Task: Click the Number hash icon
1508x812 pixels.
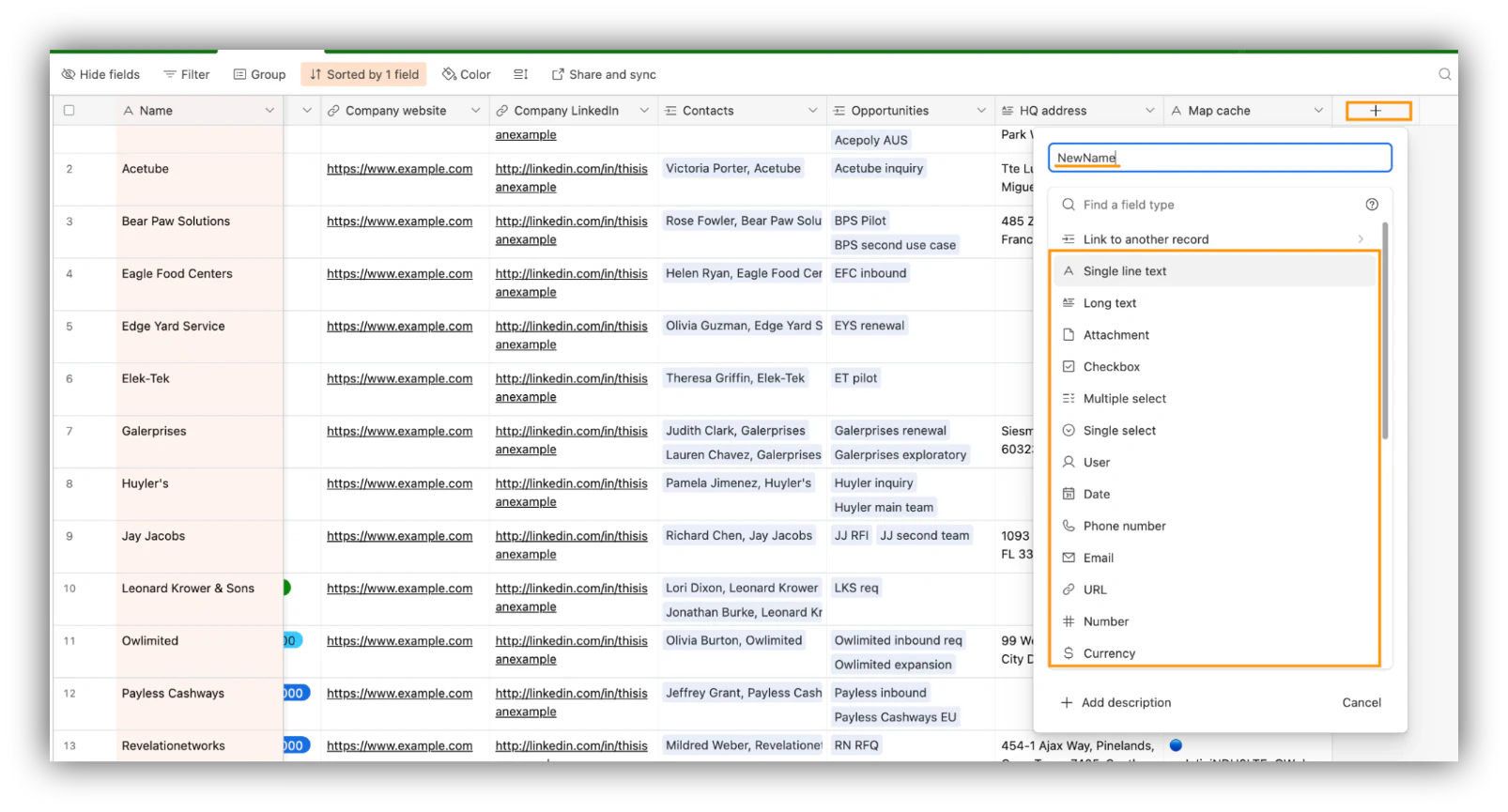Action: pyautogui.click(x=1069, y=621)
